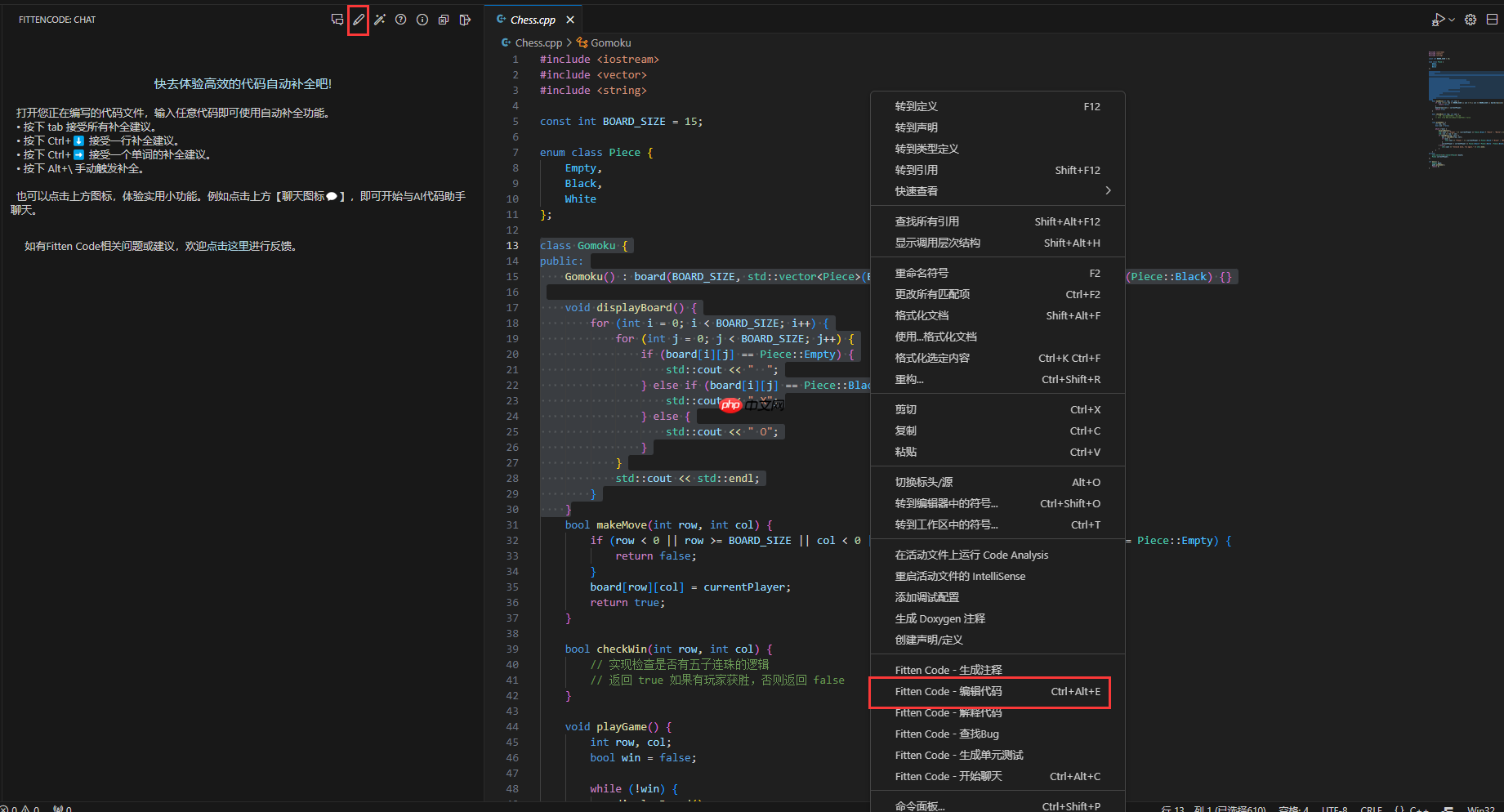Image resolution: width=1504 pixels, height=812 pixels.
Task: Click the magic wand icon in Fitten toolbar
Action: [380, 20]
